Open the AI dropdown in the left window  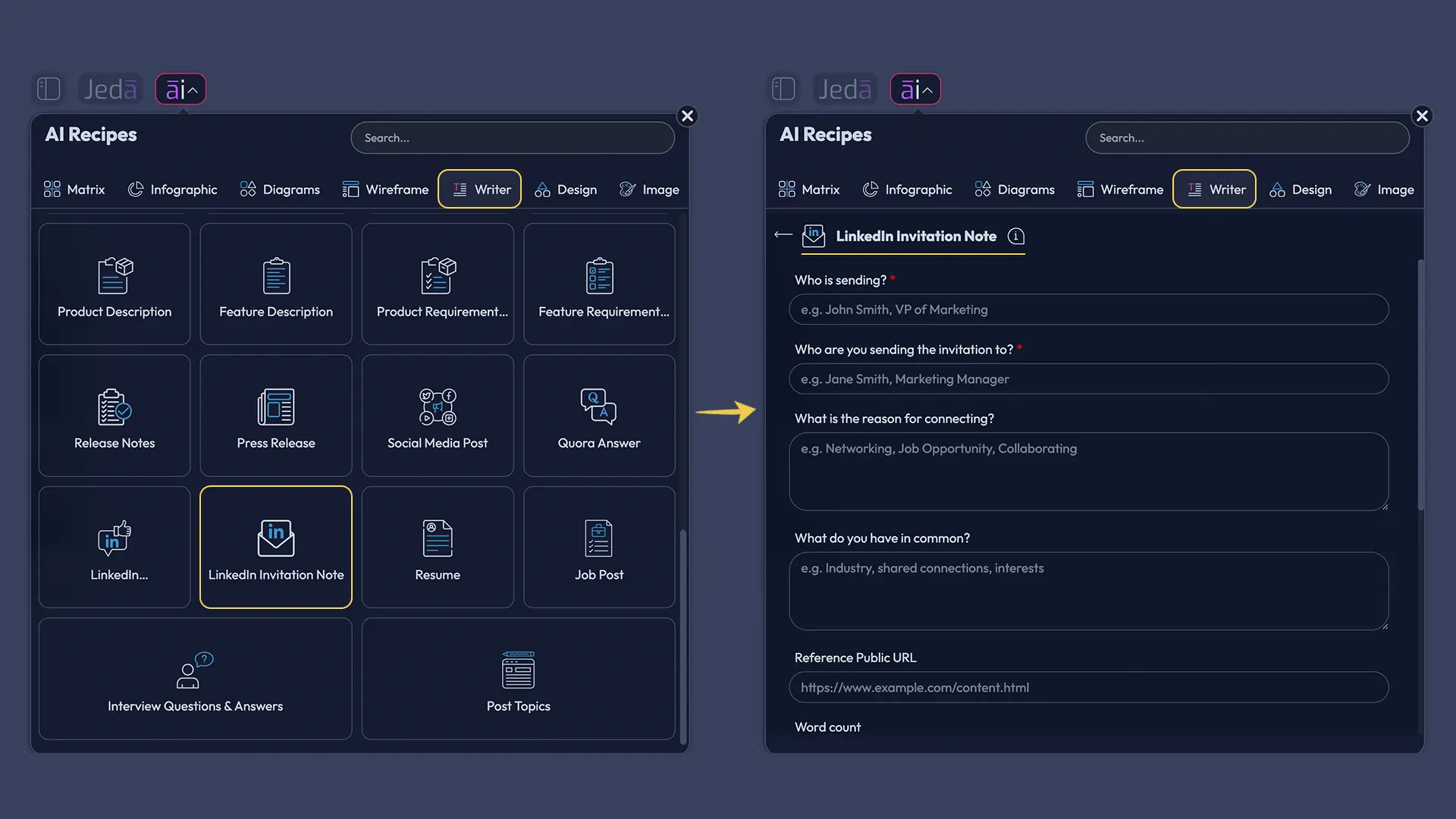click(180, 89)
